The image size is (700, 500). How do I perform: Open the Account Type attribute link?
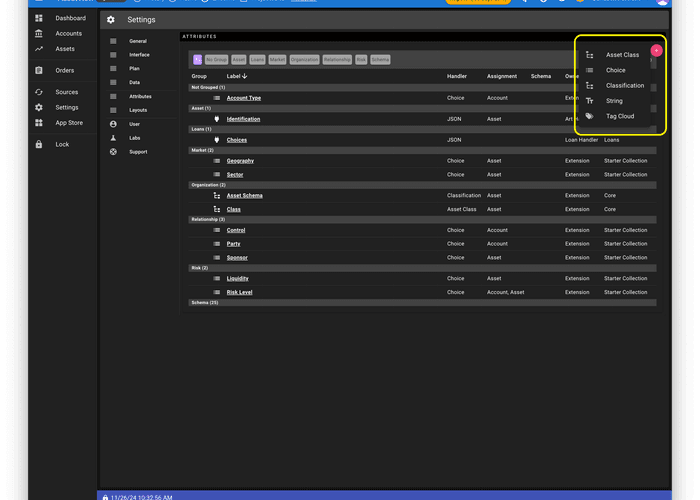point(243,98)
